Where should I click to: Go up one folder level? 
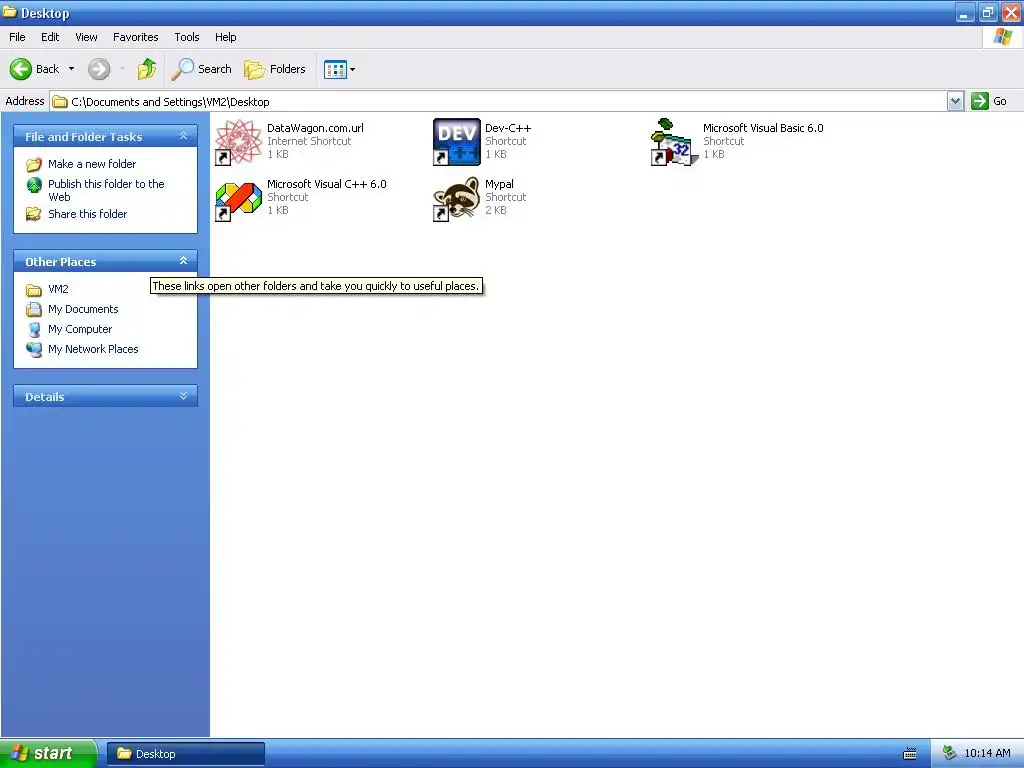147,69
